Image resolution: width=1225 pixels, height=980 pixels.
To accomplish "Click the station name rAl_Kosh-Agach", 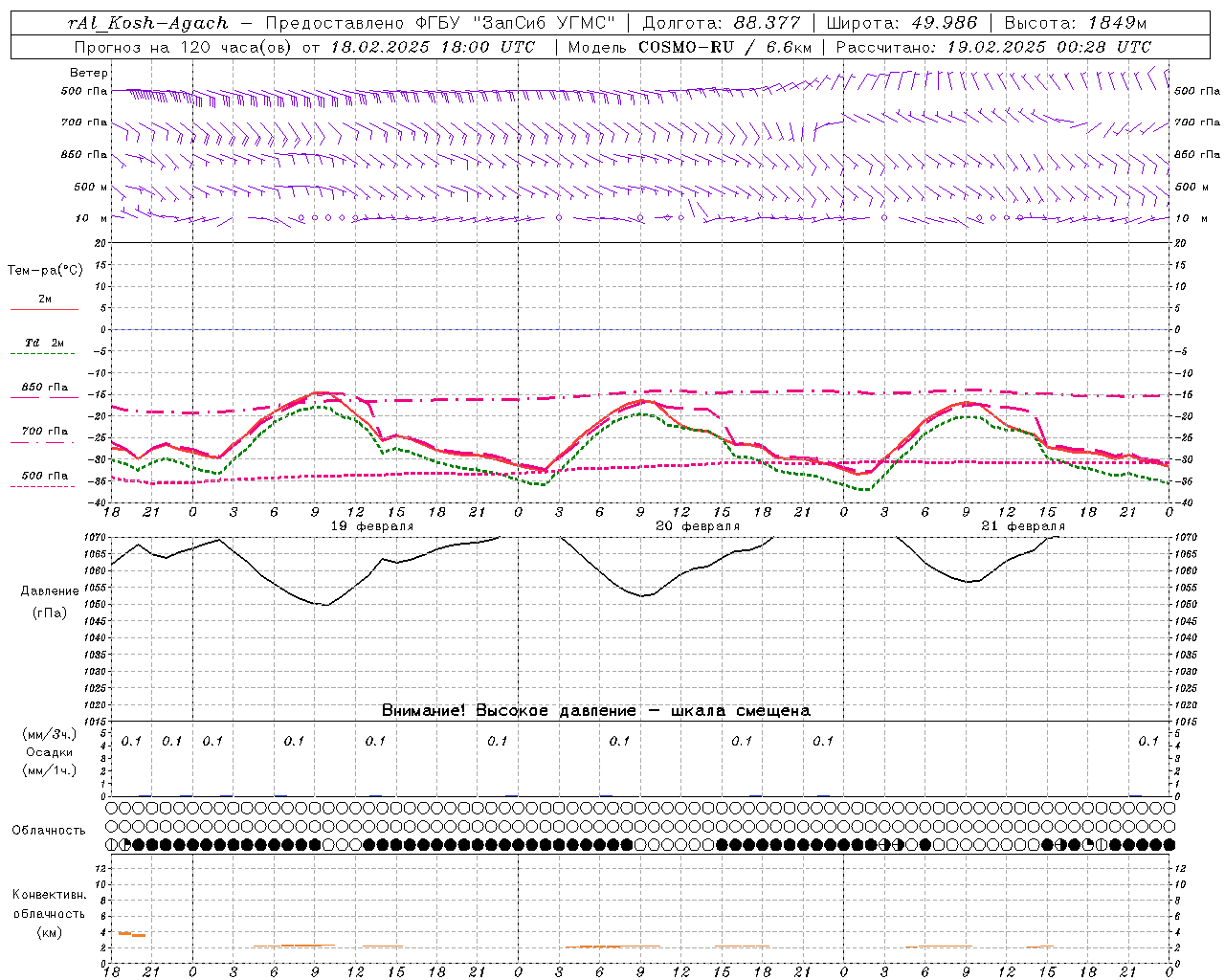I will click(x=149, y=23).
